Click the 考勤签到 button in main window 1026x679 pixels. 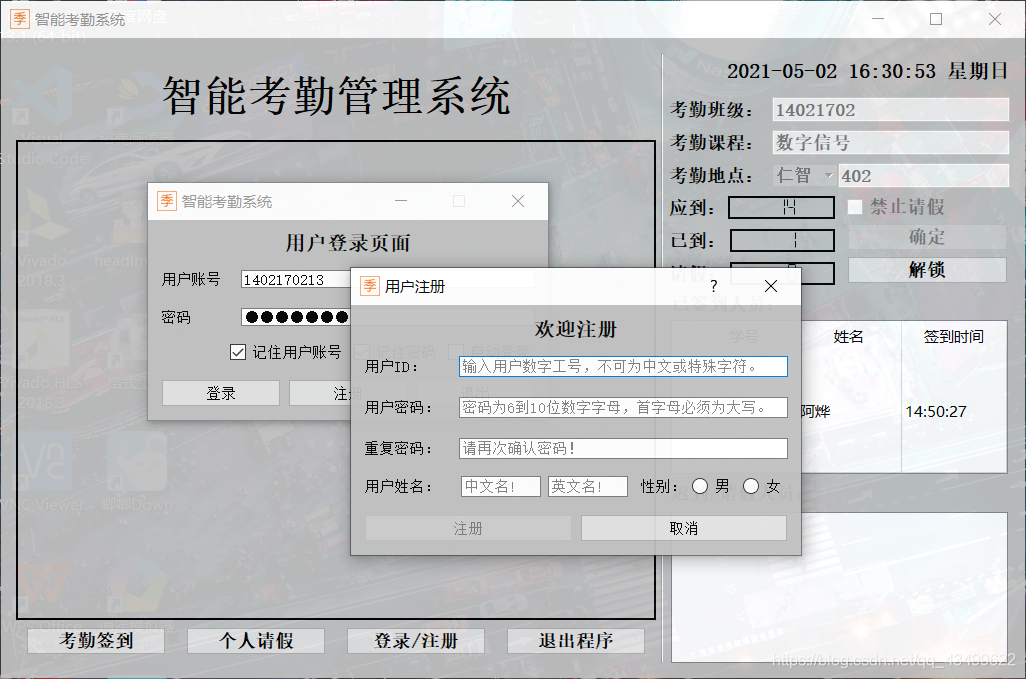point(96,640)
